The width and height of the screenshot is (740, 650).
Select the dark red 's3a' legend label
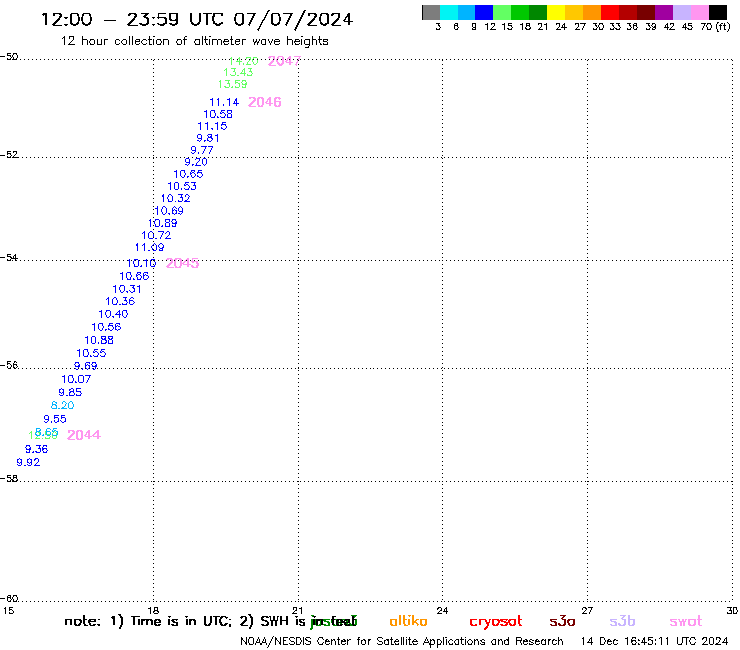pos(563,621)
